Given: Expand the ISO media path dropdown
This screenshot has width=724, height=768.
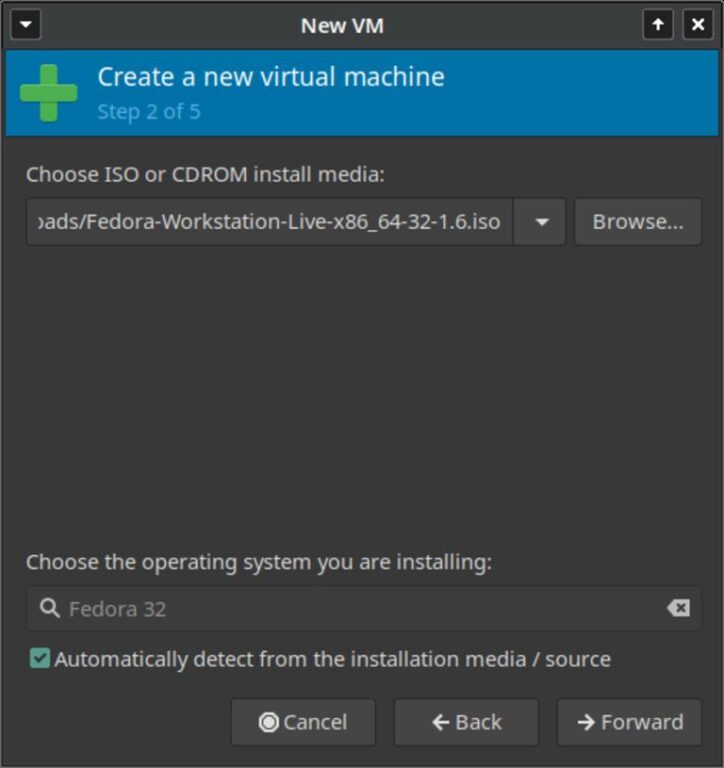Looking at the screenshot, I should click(x=540, y=222).
